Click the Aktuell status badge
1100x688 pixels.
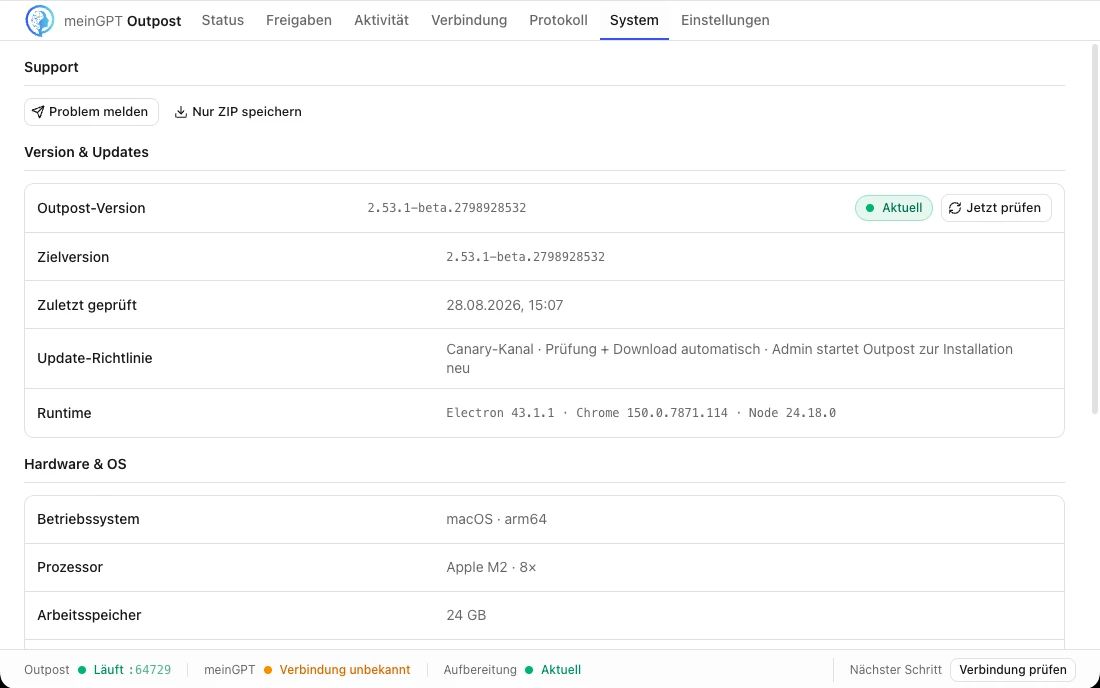point(894,208)
